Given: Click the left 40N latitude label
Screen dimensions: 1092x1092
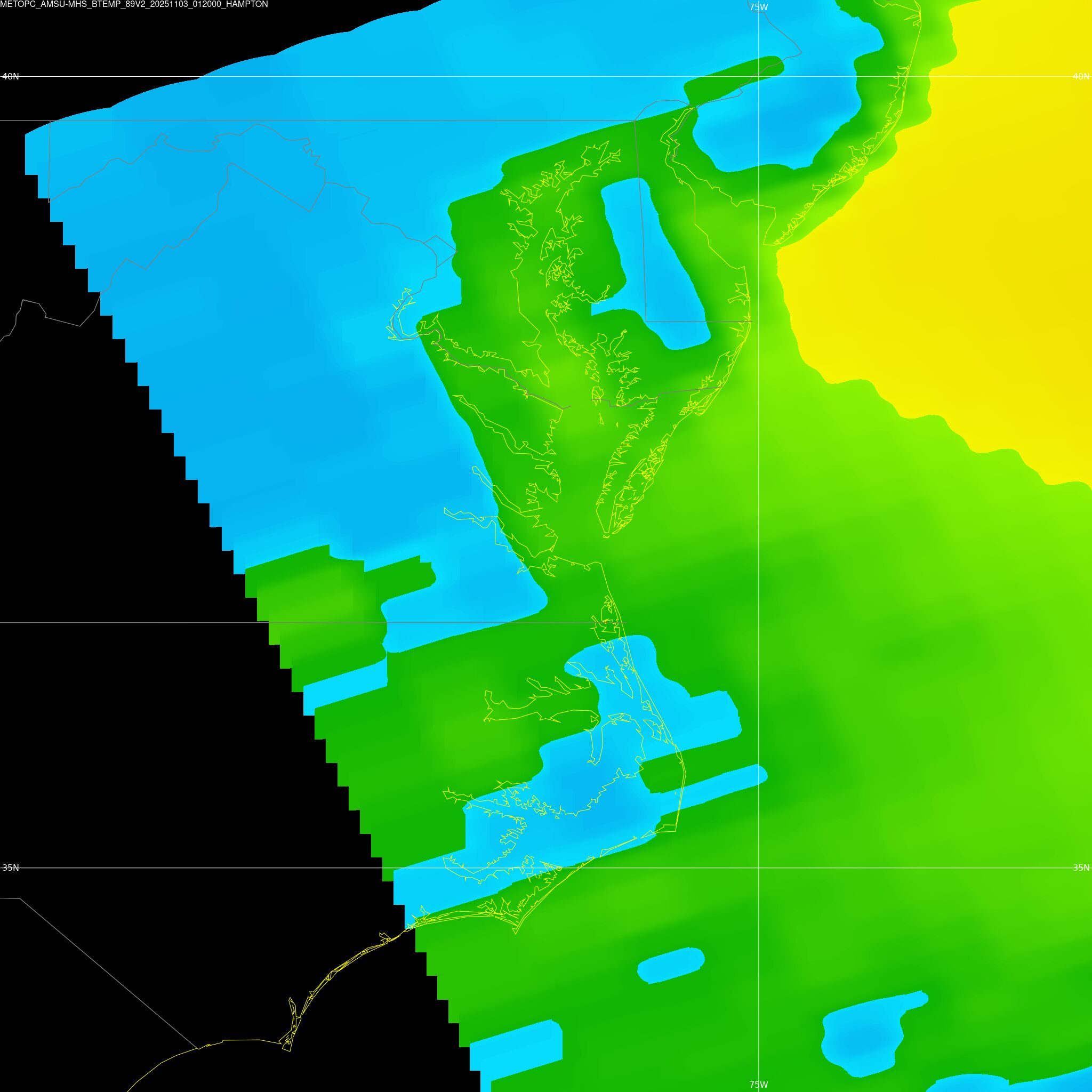Looking at the screenshot, I should tap(10, 76).
